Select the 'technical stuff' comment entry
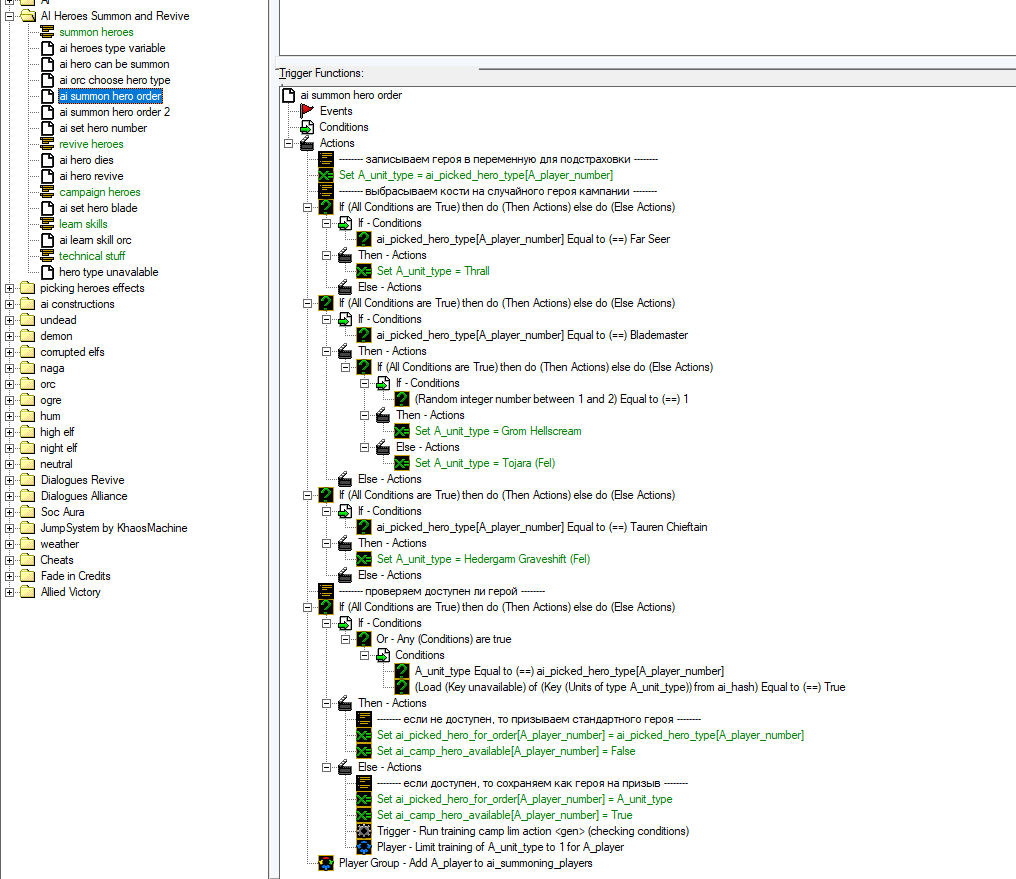The image size is (1016, 879). coord(92,256)
